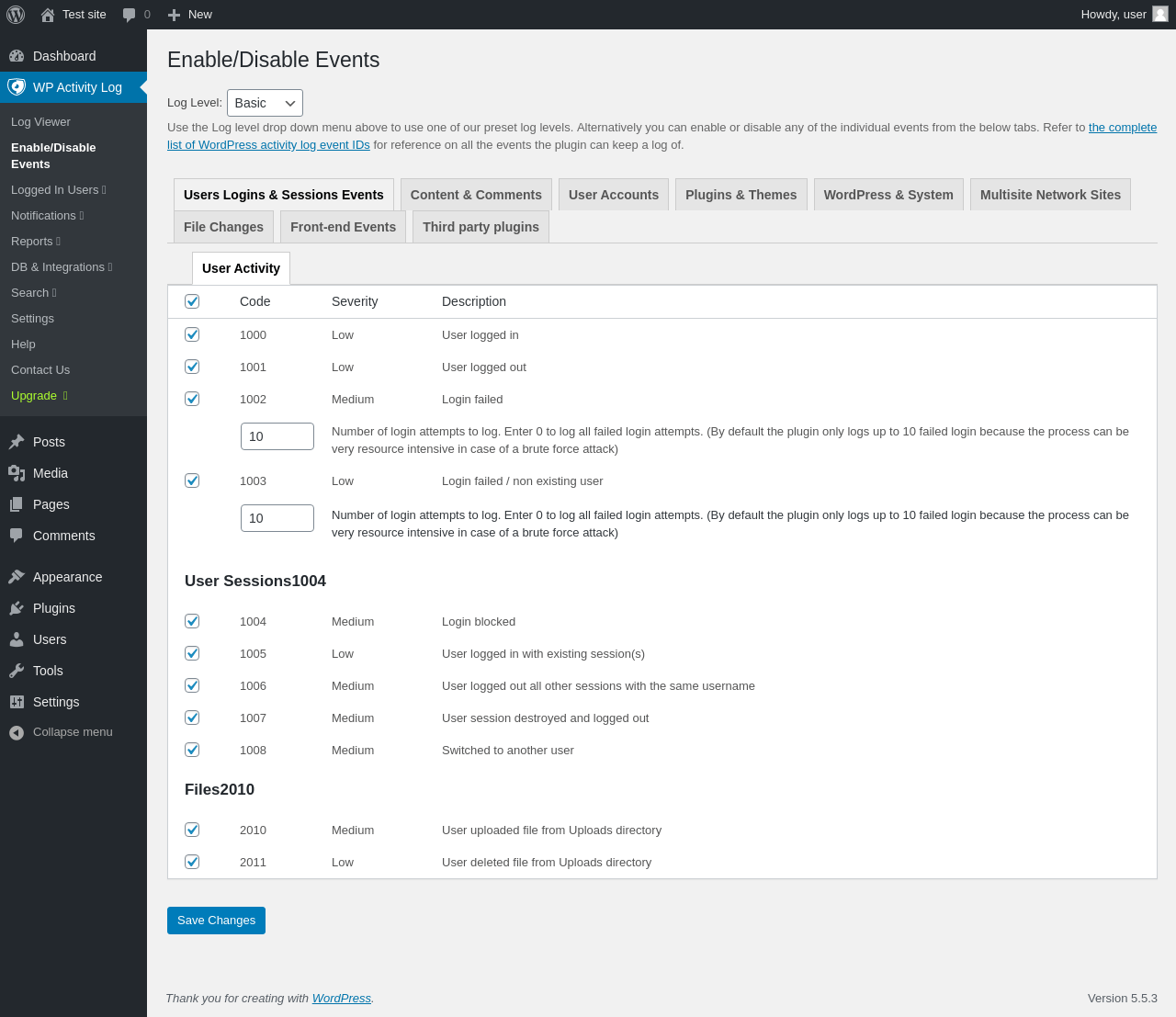Select Users Logins & Sessions Events tab
The height and width of the screenshot is (1017, 1176).
284,195
